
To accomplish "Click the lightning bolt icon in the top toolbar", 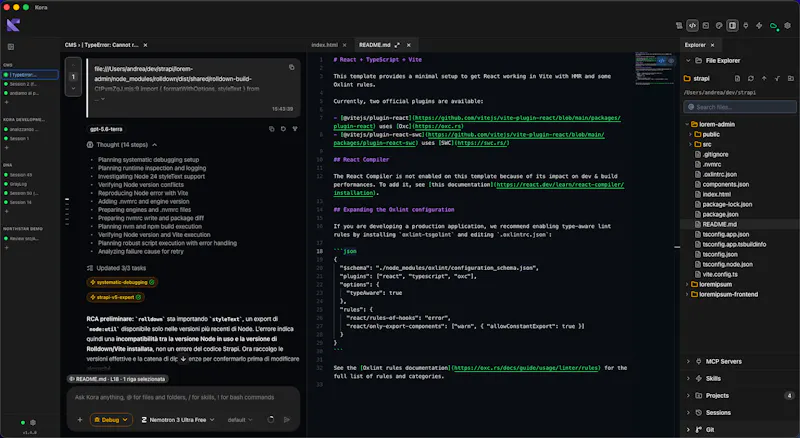I will pos(759,26).
